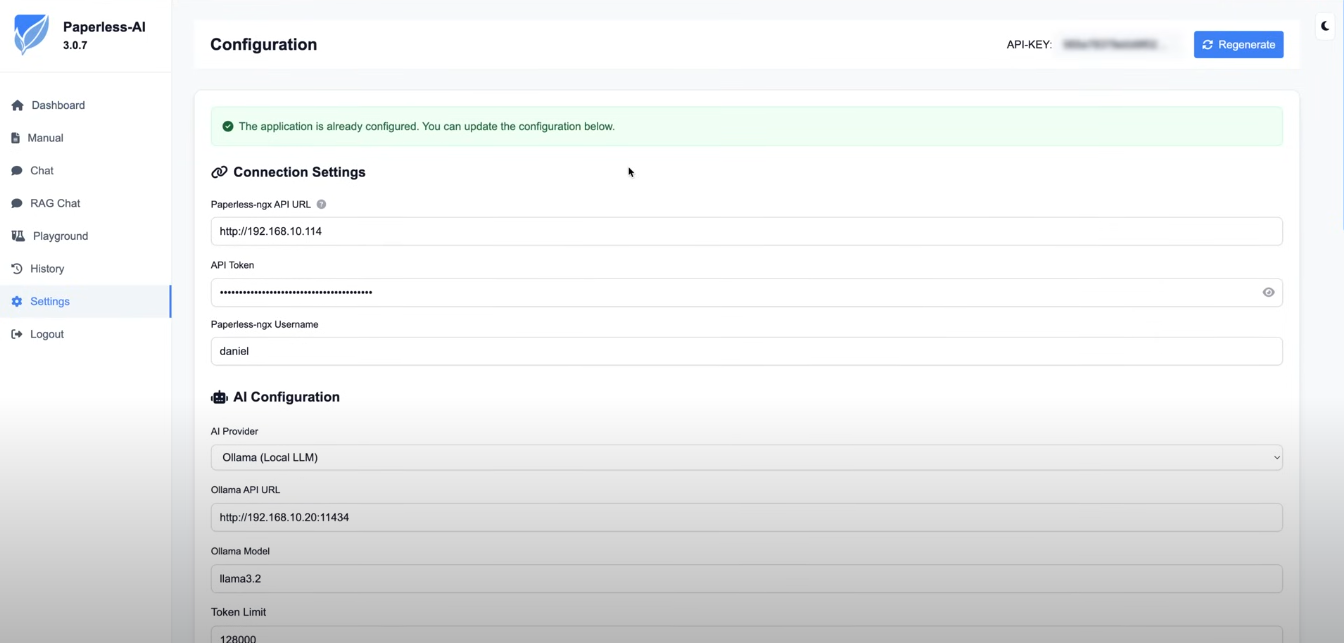This screenshot has width=1344, height=643.
Task: Click the "Token Limit" label
Action: tap(238, 612)
